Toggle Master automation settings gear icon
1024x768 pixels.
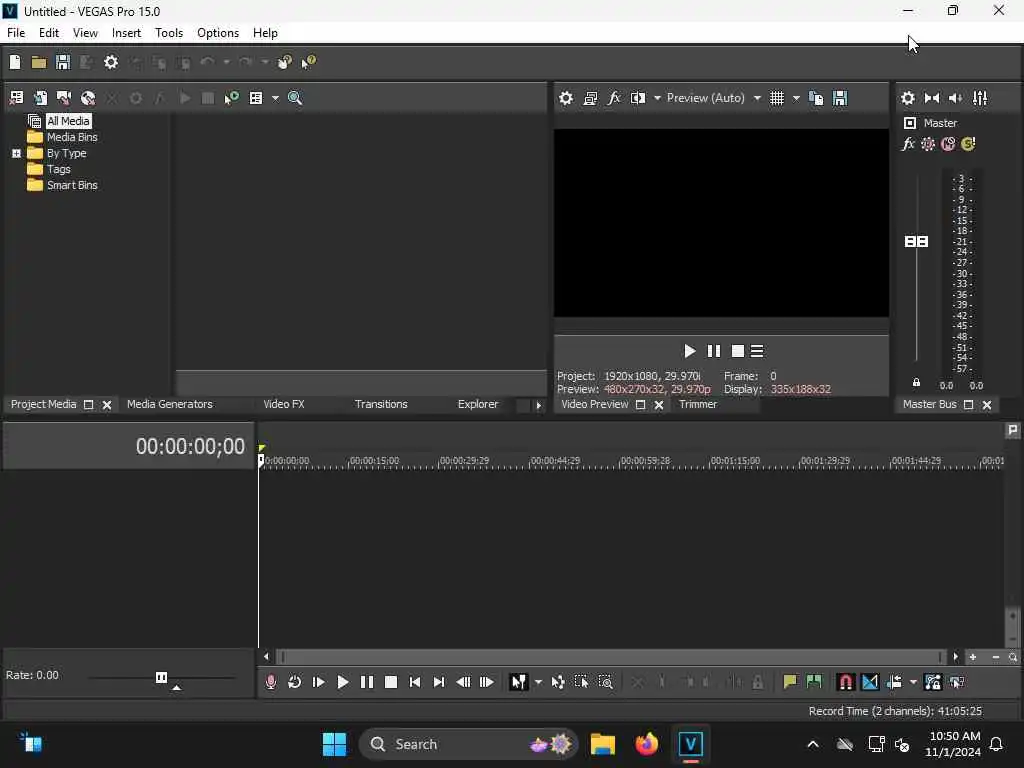pyautogui.click(x=928, y=144)
